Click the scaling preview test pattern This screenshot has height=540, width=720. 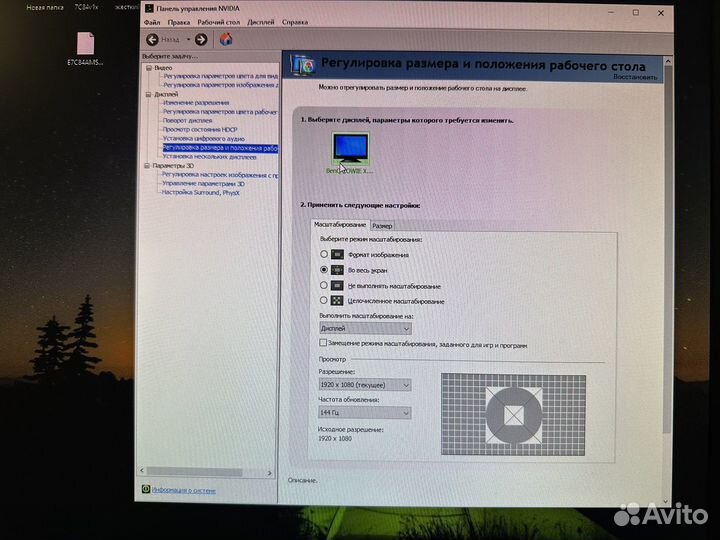click(x=513, y=415)
